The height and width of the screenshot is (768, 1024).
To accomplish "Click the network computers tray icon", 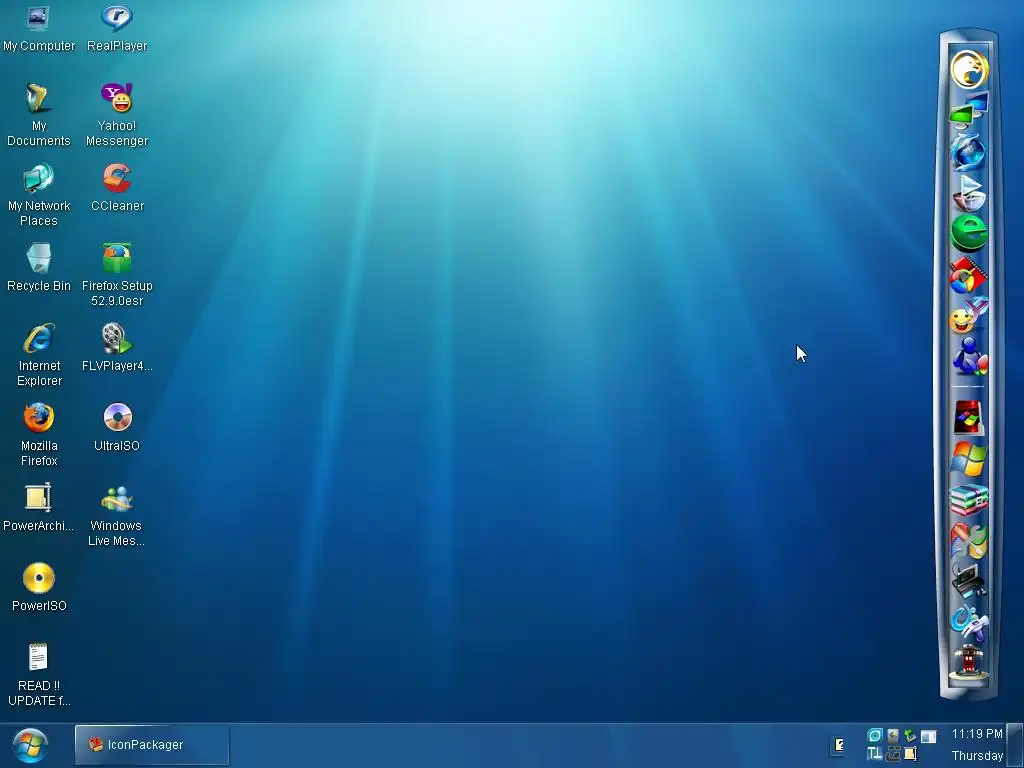I will pyautogui.click(x=893, y=754).
